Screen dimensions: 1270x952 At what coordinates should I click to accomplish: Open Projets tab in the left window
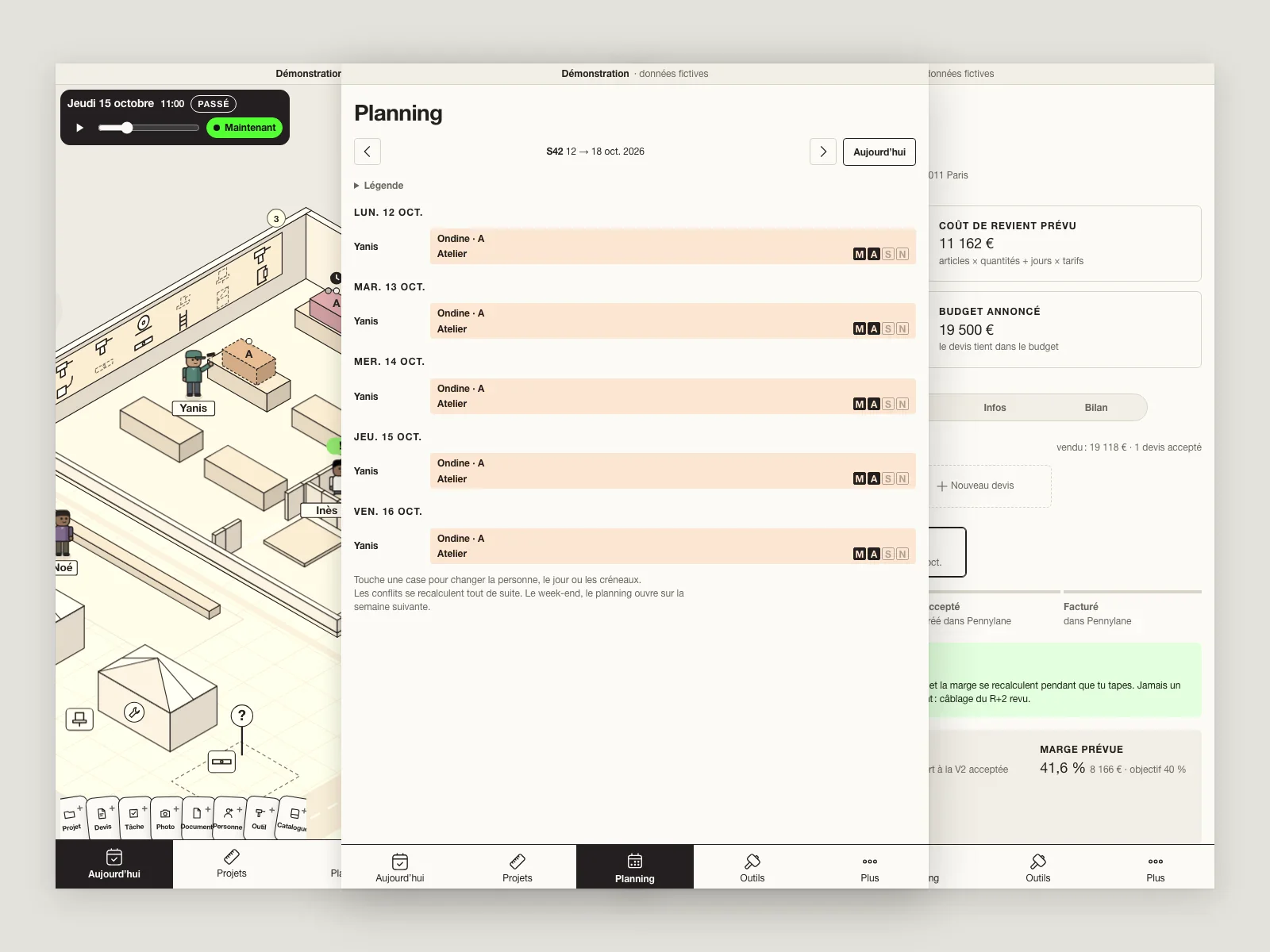coord(232,864)
